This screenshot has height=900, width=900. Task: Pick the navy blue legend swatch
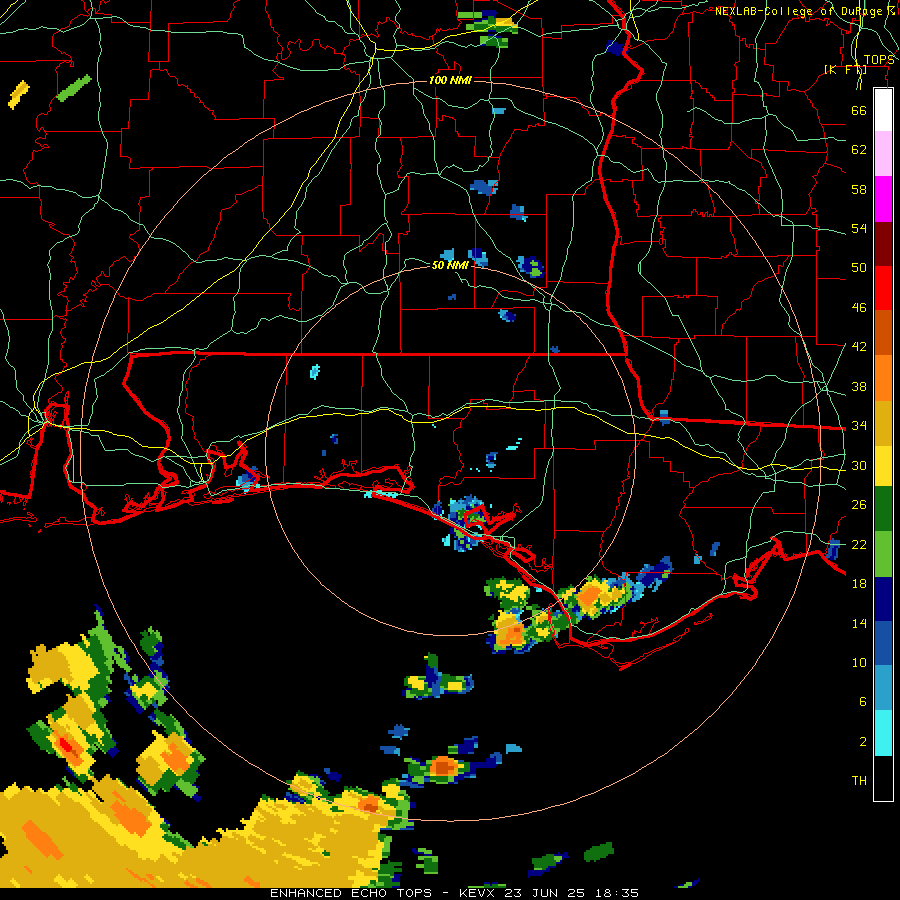tap(883, 599)
